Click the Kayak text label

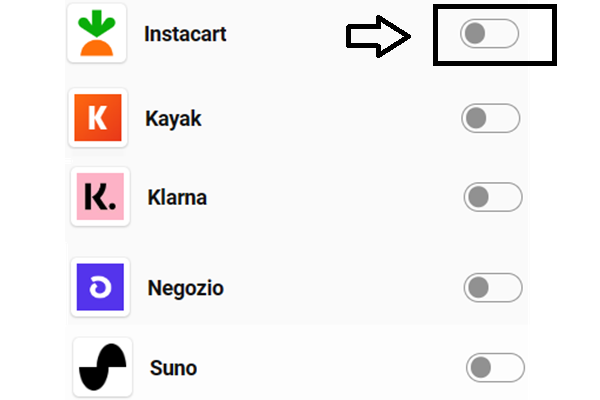pos(173,119)
